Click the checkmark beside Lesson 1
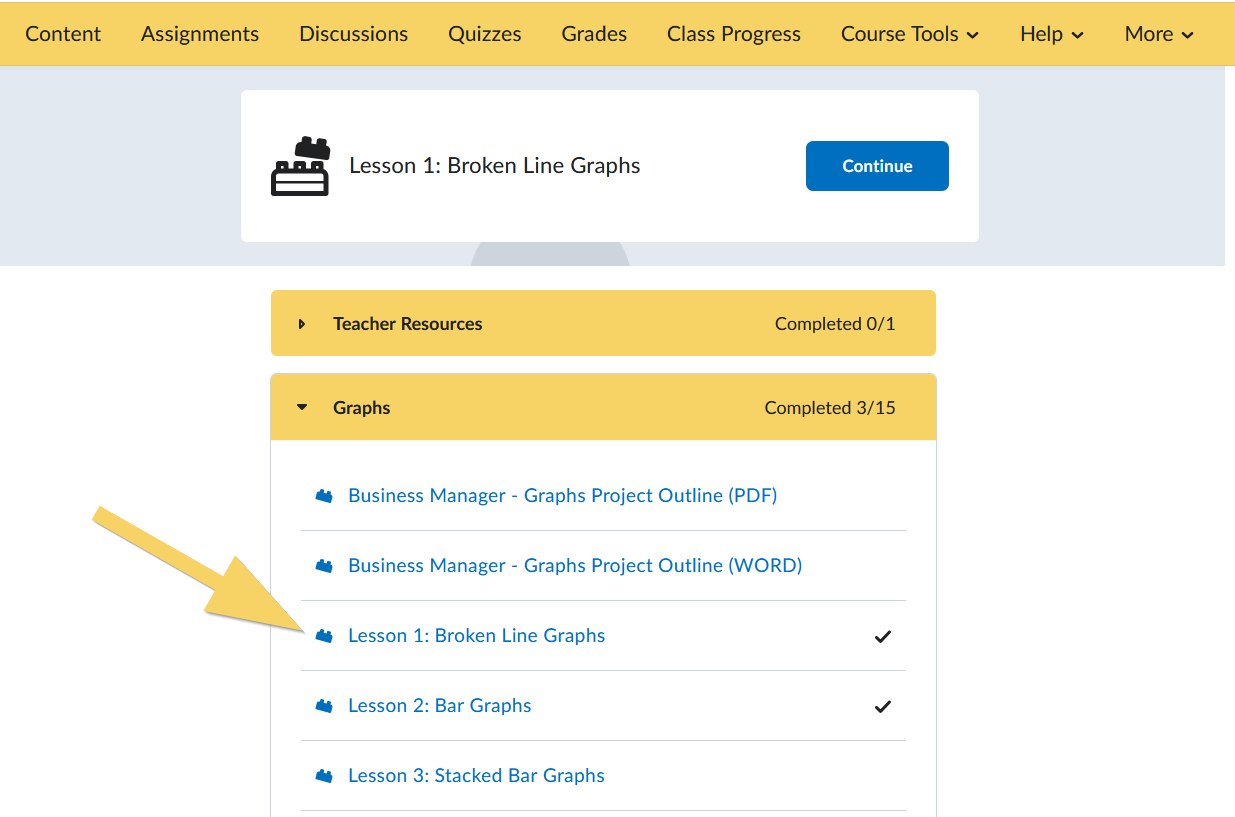 point(882,636)
